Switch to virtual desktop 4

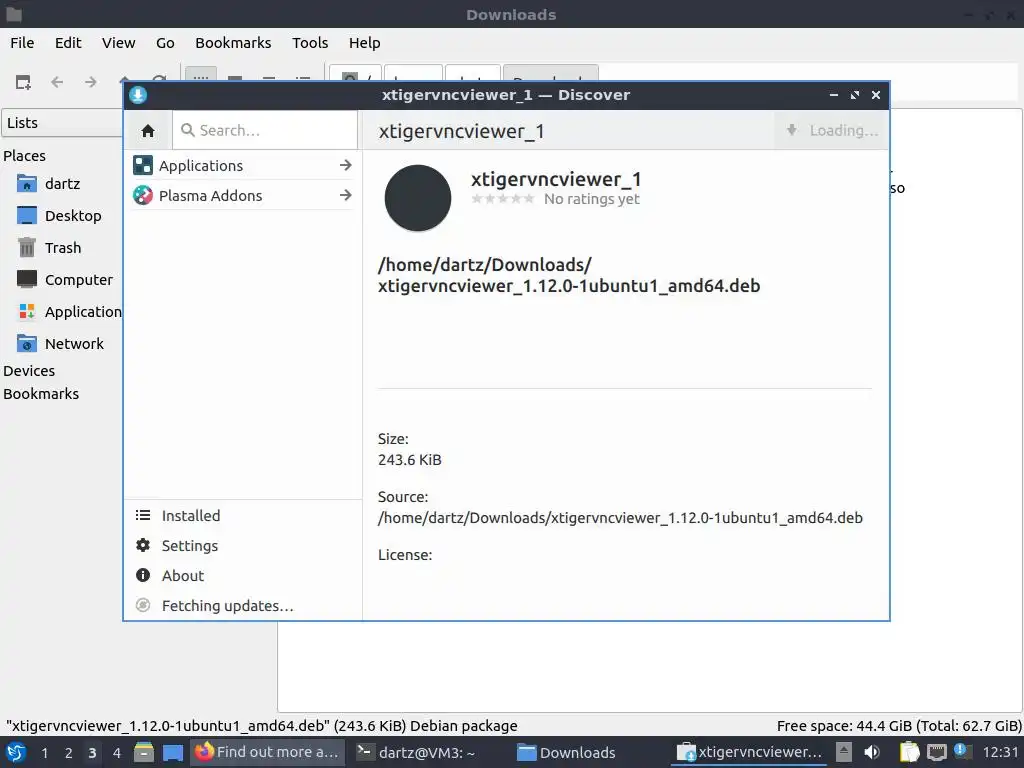point(116,753)
